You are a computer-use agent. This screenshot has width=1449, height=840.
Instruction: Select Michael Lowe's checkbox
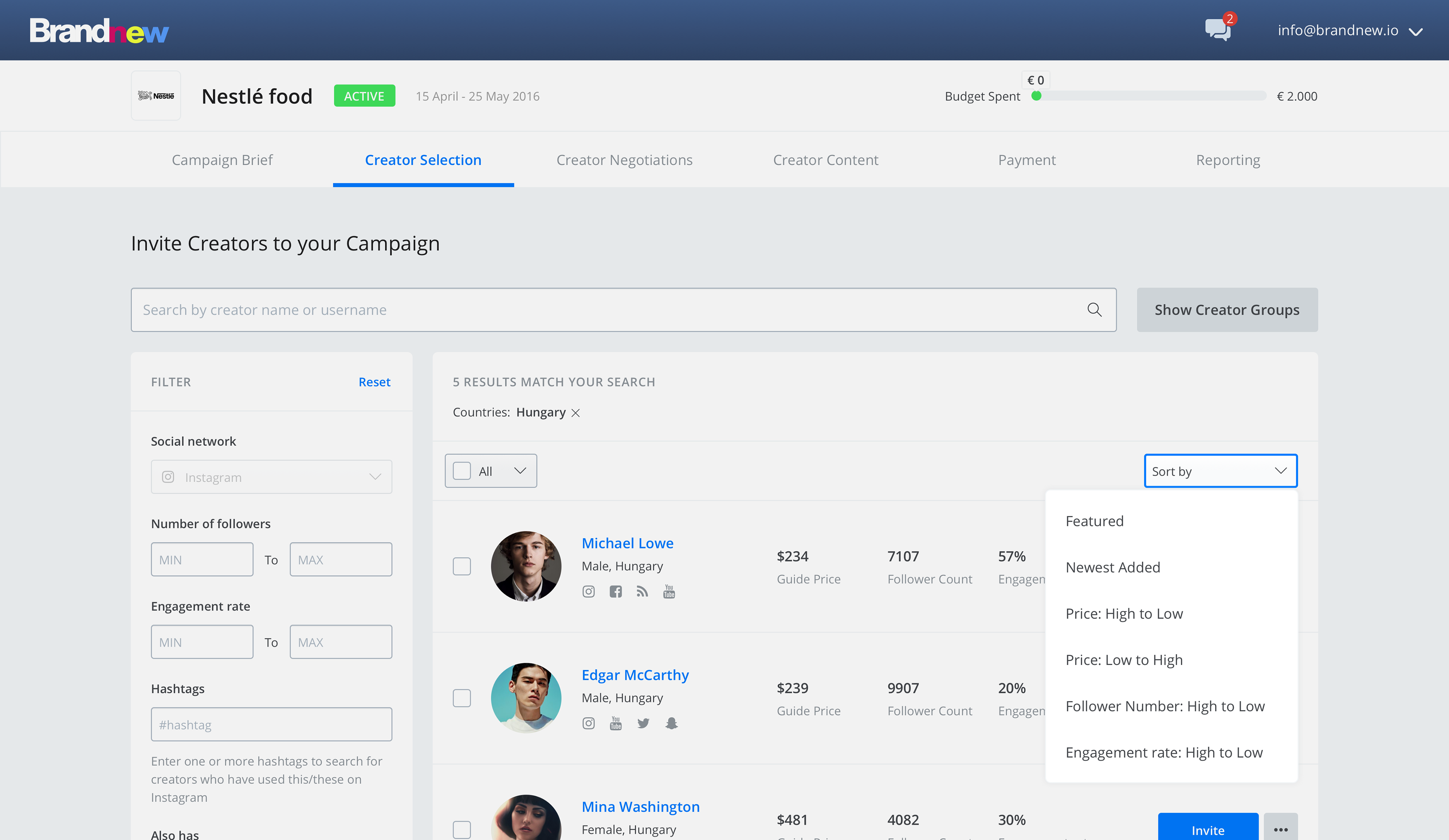pos(462,566)
